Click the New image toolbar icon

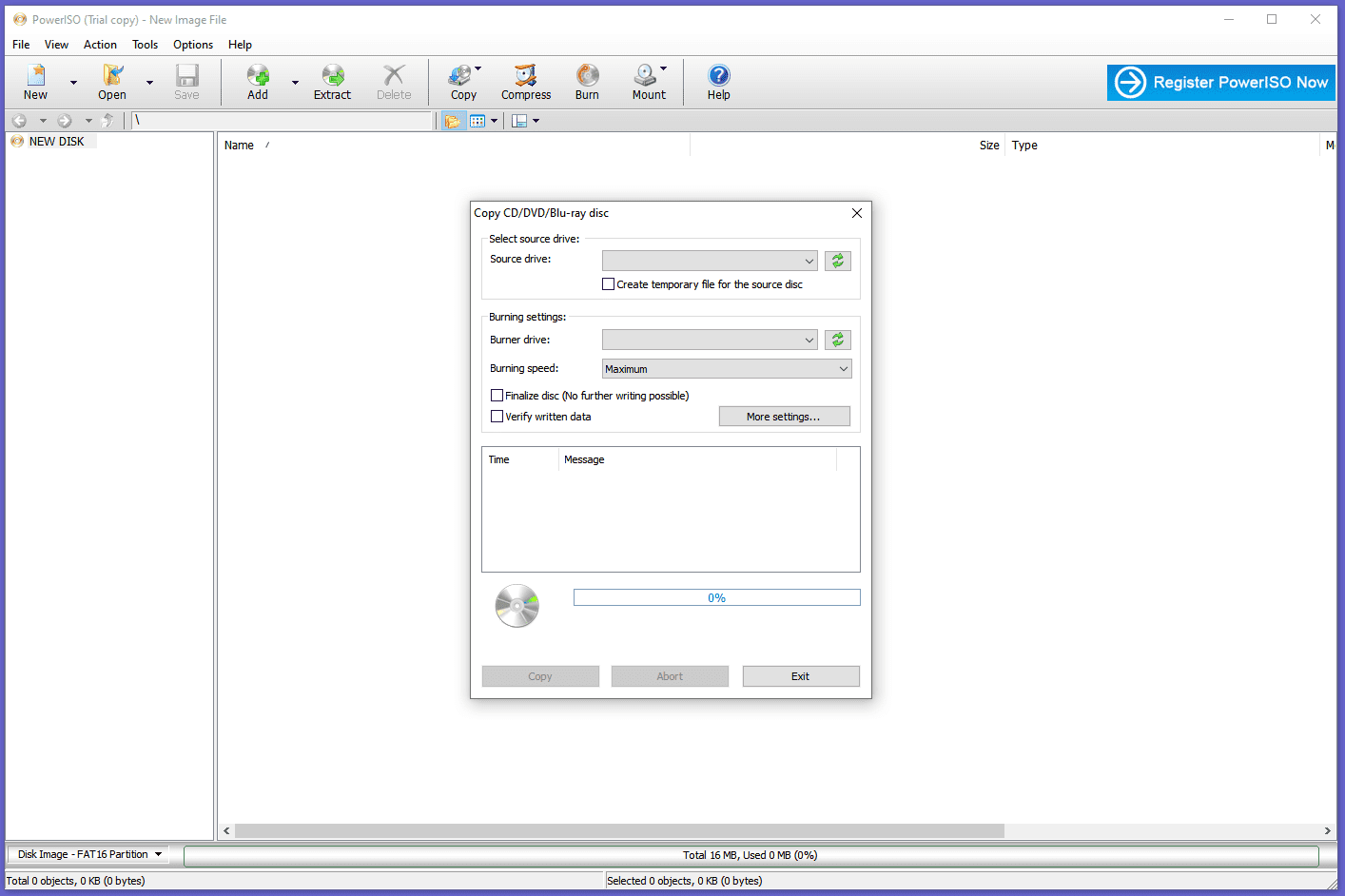click(35, 82)
